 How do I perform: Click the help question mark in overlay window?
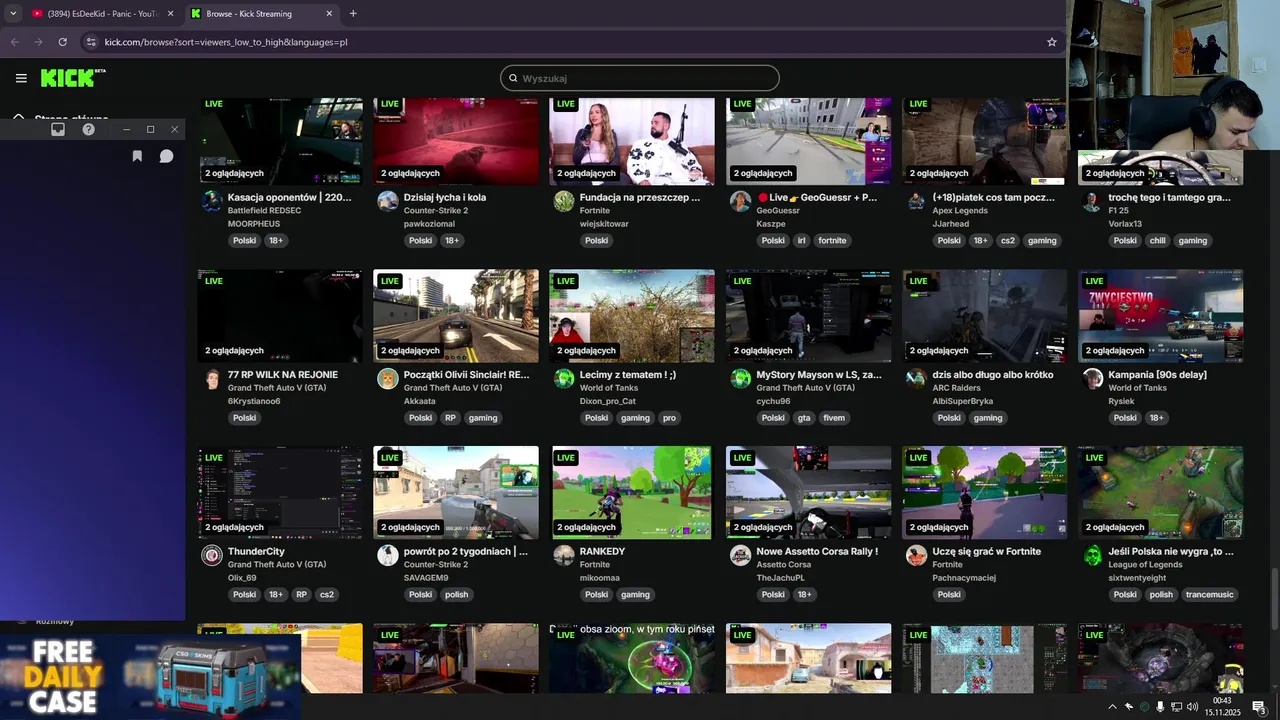88,129
